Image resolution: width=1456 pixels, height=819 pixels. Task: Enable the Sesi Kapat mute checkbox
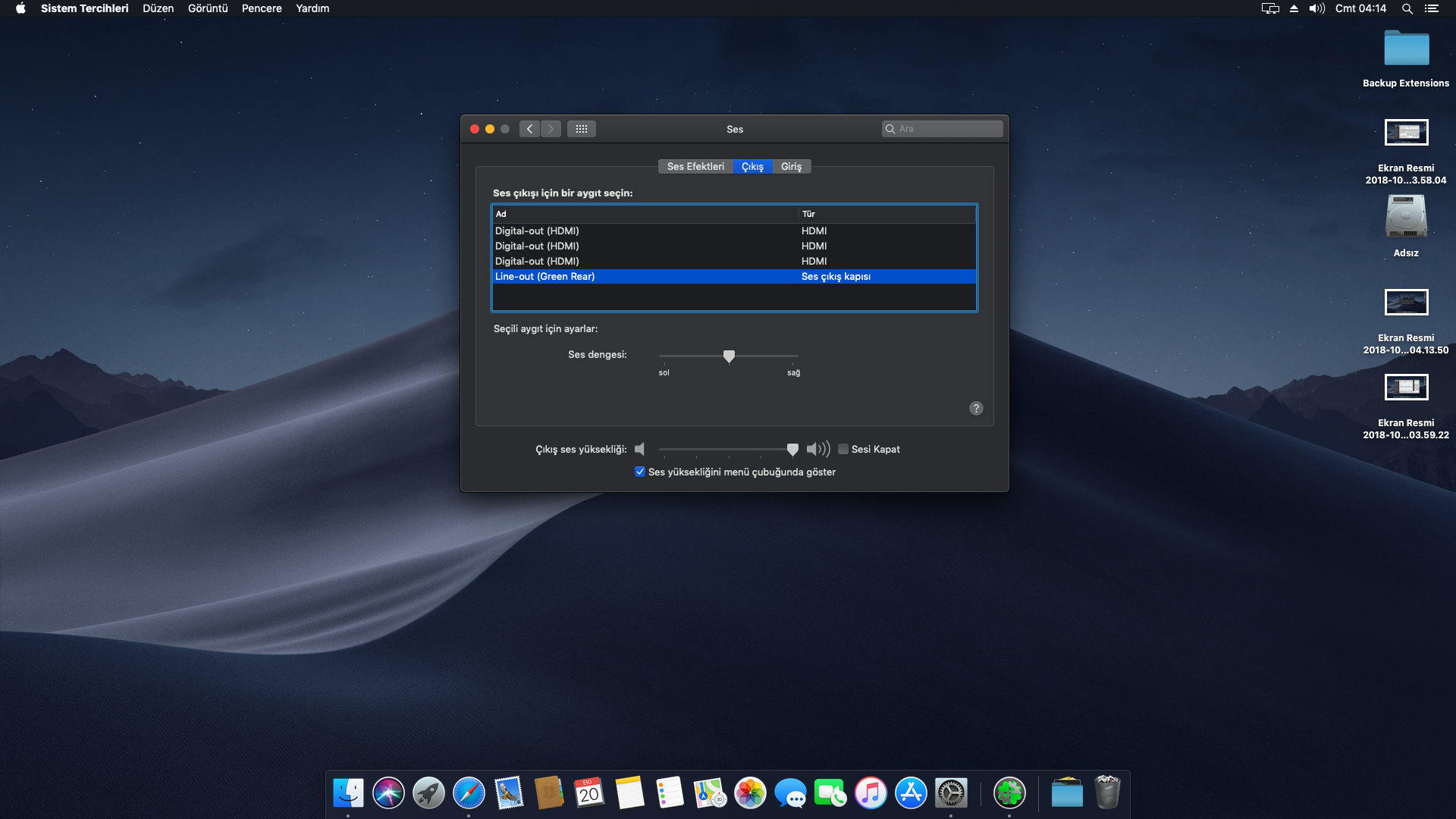843,449
